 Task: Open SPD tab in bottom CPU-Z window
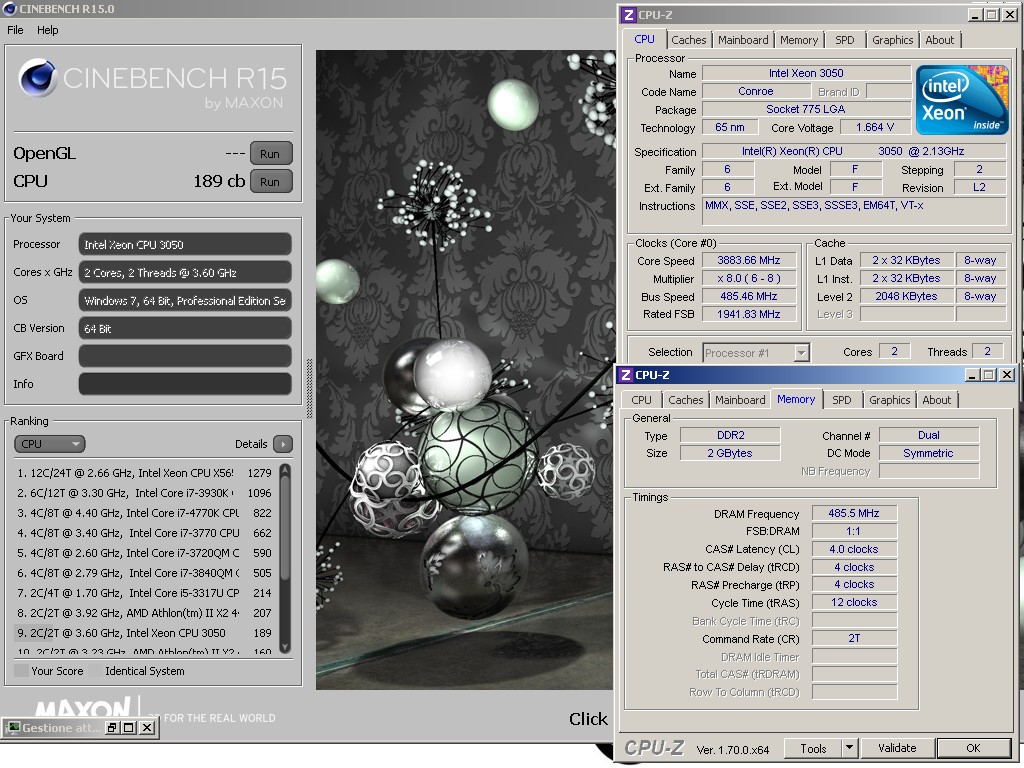(842, 400)
